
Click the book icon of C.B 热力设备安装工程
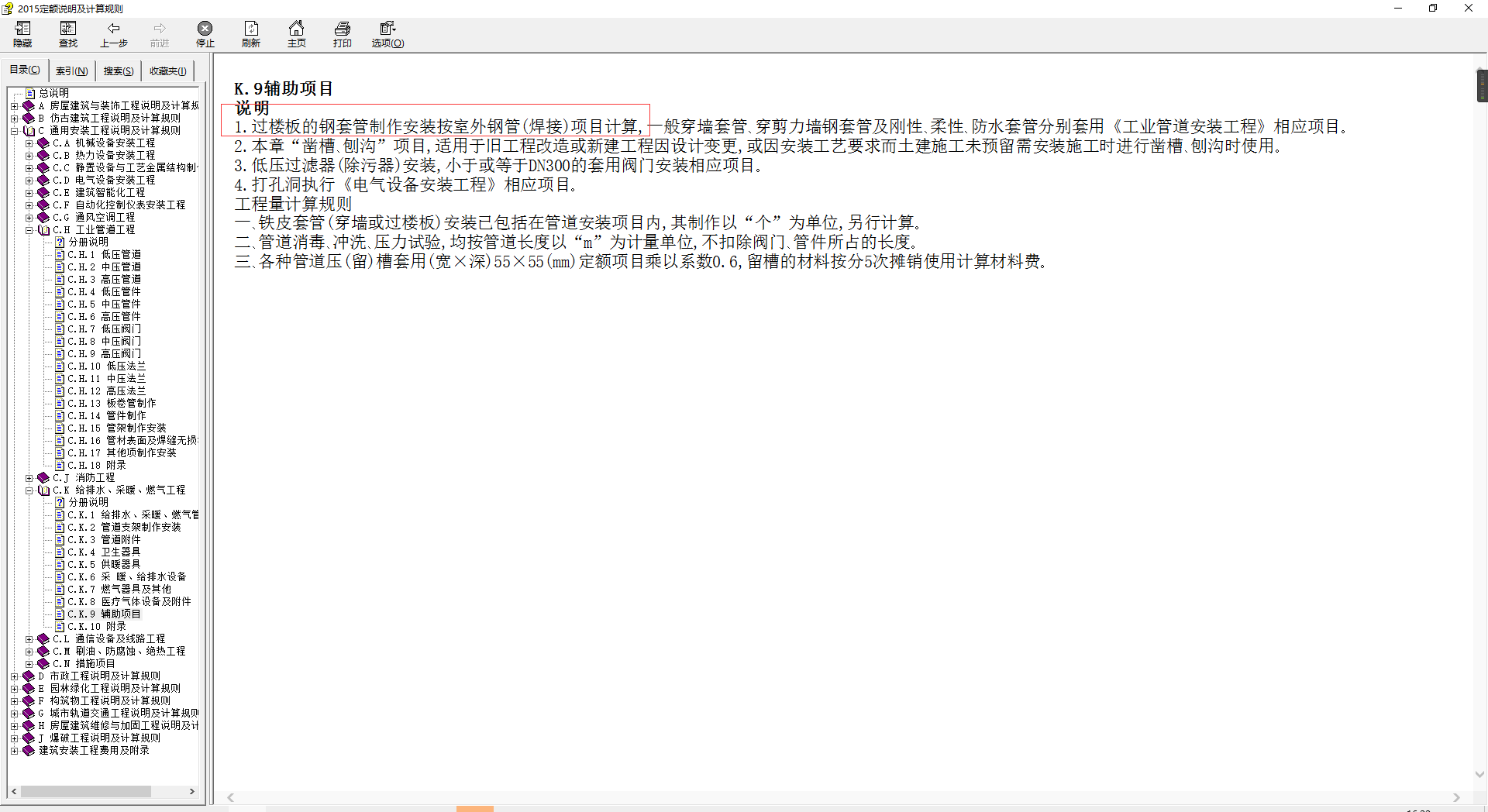(43, 155)
